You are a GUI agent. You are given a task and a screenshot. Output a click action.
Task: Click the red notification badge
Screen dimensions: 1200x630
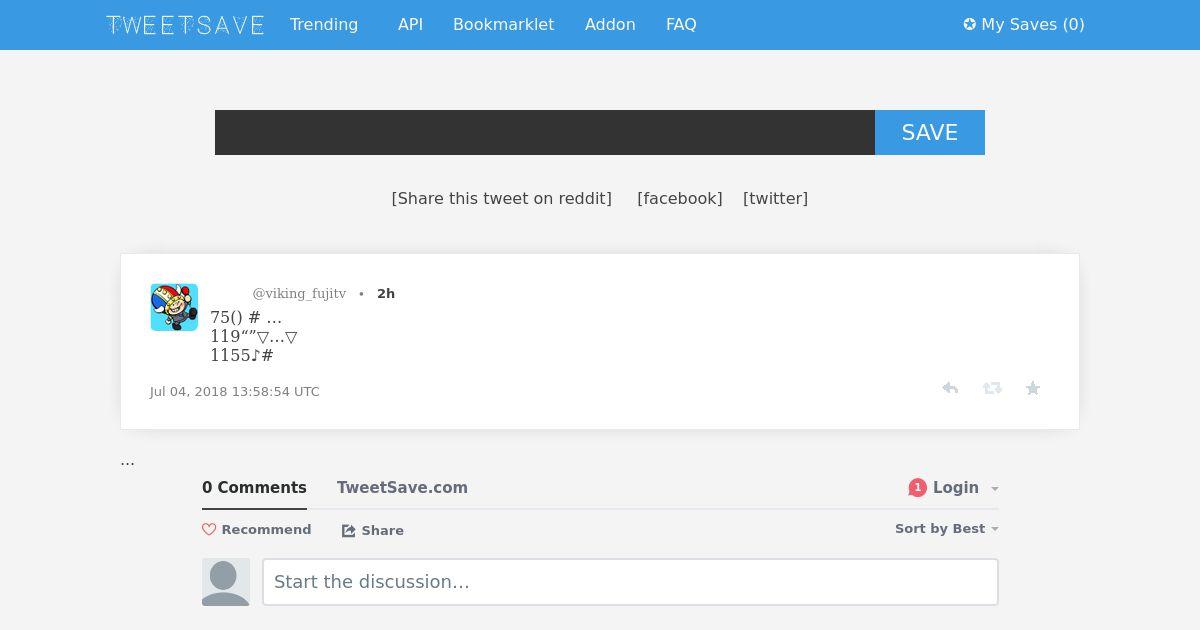917,488
